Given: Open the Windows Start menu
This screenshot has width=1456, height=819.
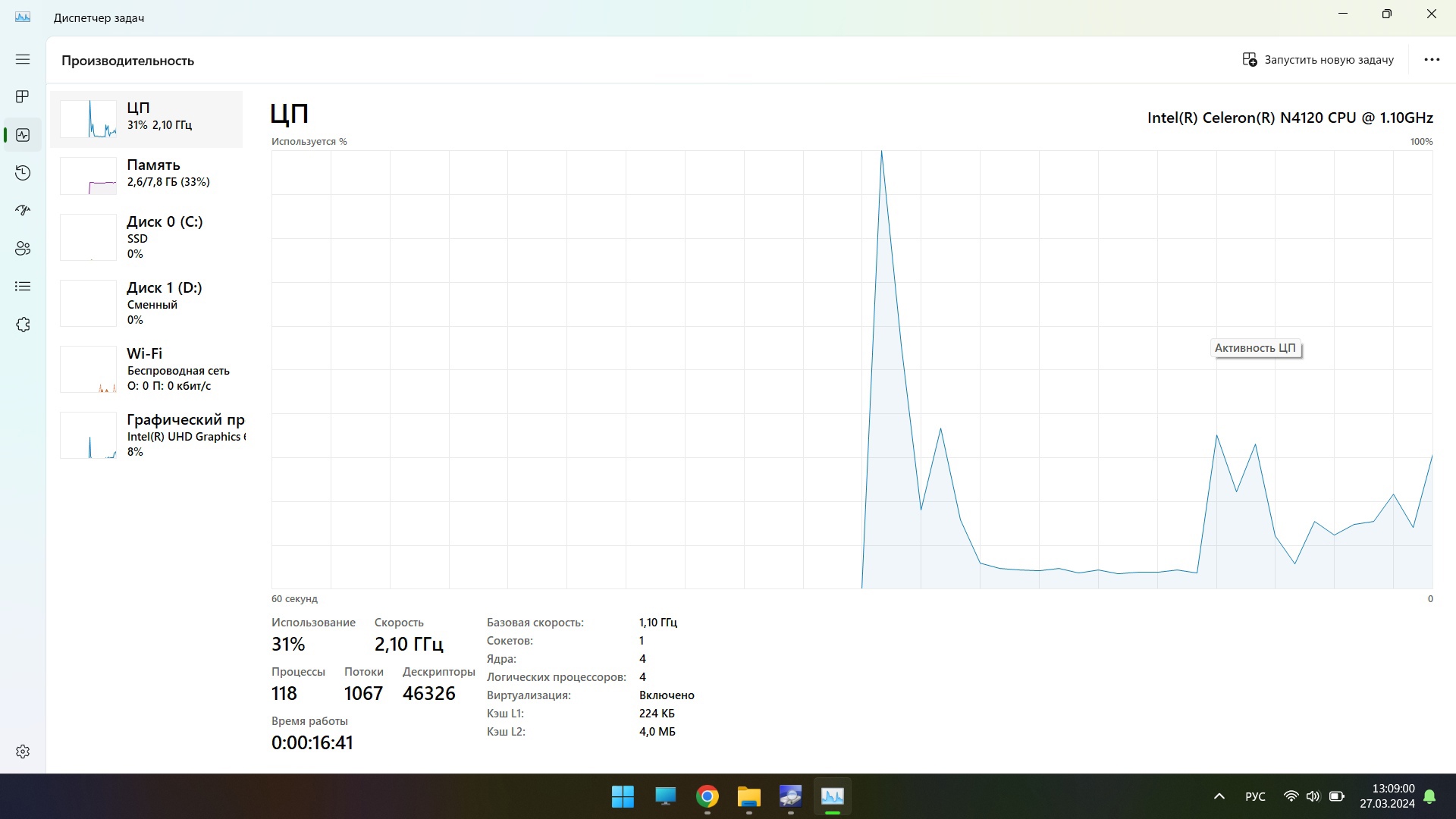Looking at the screenshot, I should 623,797.
